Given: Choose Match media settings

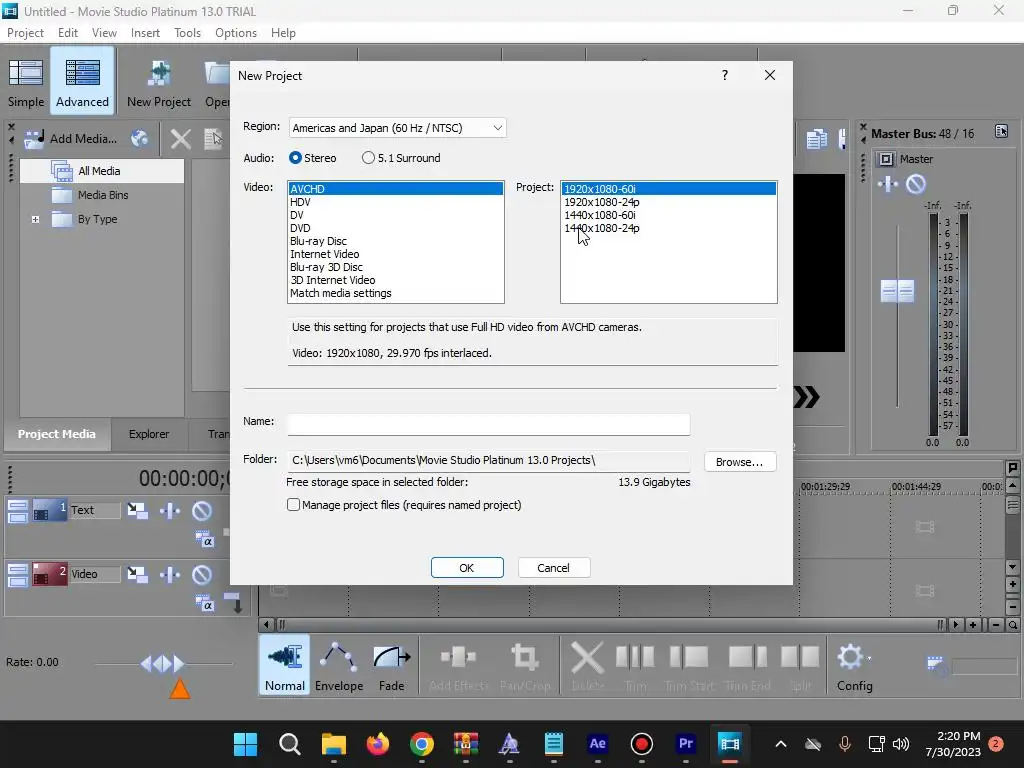Looking at the screenshot, I should [x=396, y=293].
